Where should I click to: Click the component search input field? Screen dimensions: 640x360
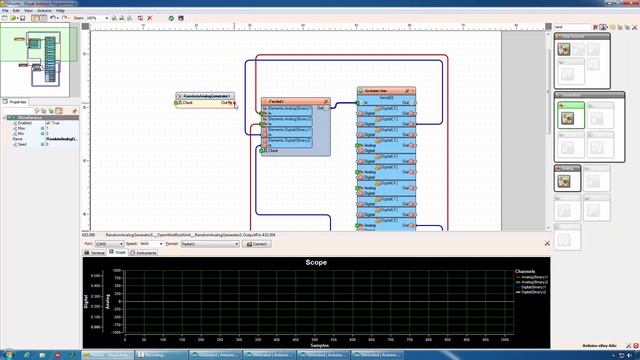573,27
